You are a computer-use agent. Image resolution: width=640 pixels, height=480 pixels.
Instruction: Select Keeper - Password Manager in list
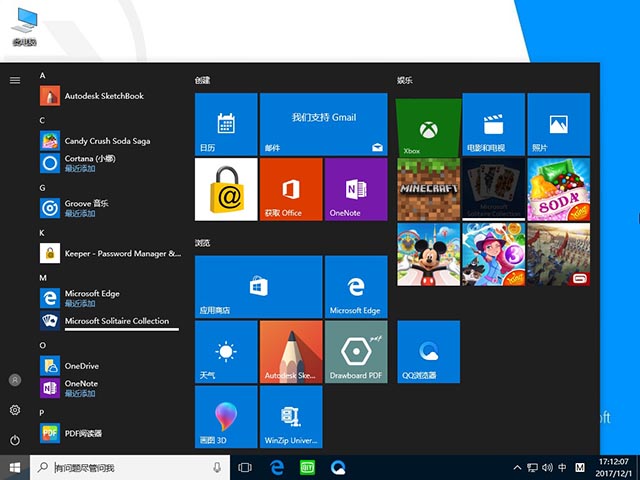(x=110, y=253)
